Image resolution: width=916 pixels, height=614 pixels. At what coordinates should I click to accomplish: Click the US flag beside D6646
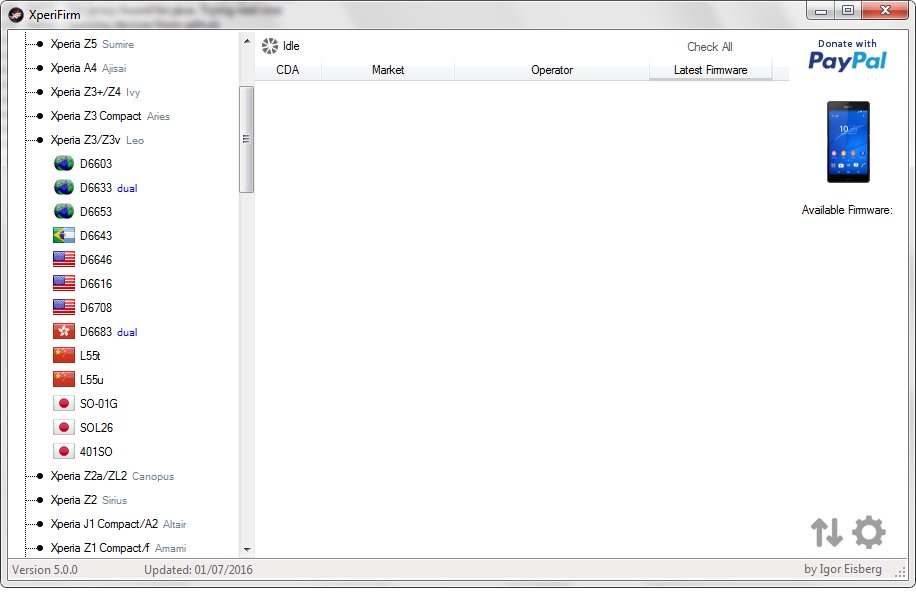click(64, 260)
